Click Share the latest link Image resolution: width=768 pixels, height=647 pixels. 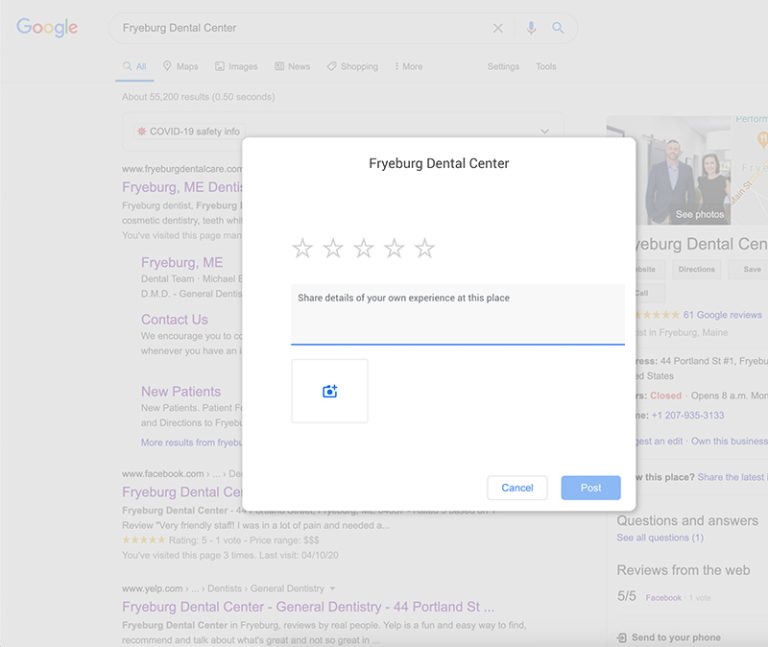(732, 477)
